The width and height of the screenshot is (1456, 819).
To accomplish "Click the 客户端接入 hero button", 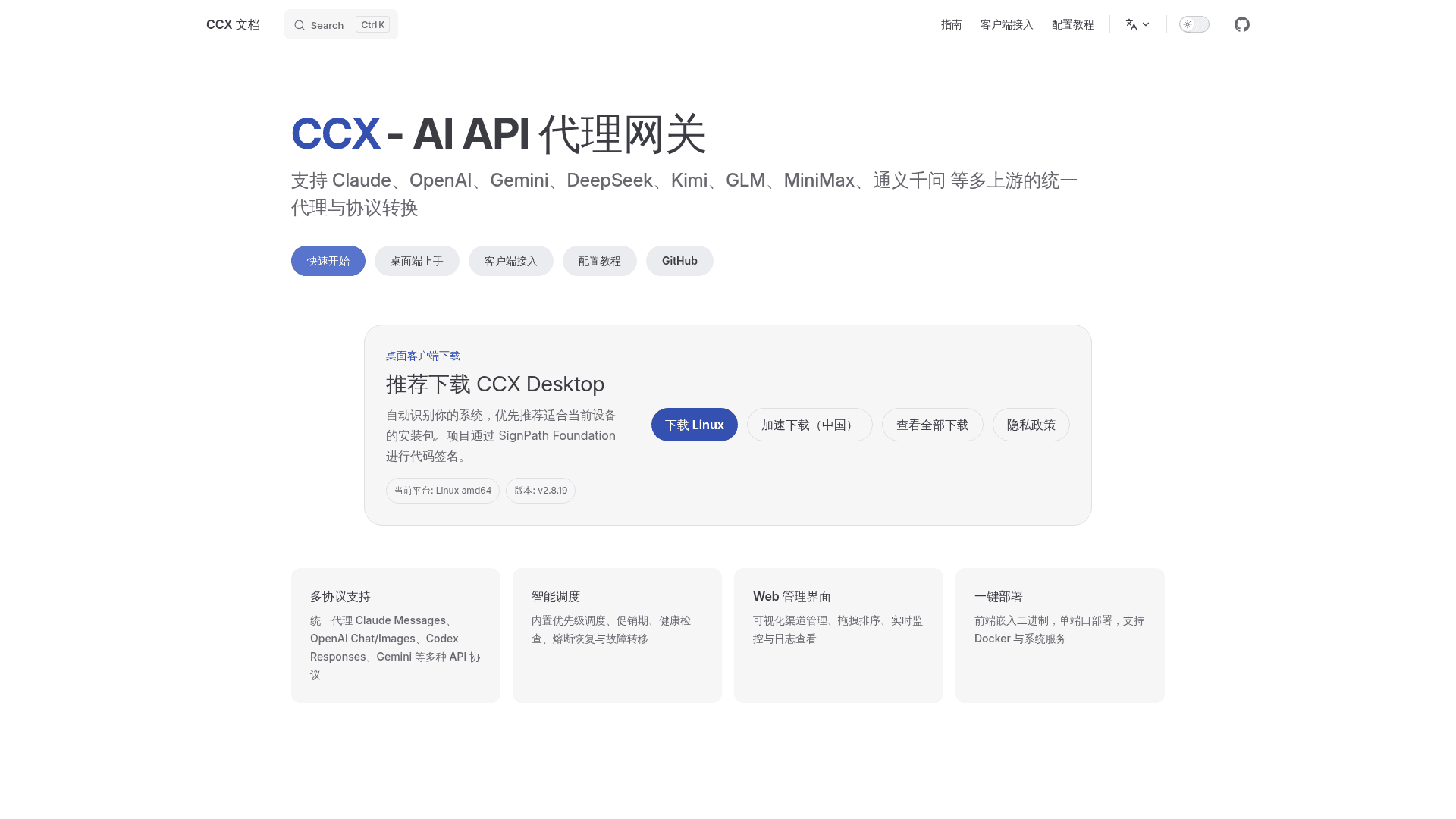I will click(x=511, y=261).
